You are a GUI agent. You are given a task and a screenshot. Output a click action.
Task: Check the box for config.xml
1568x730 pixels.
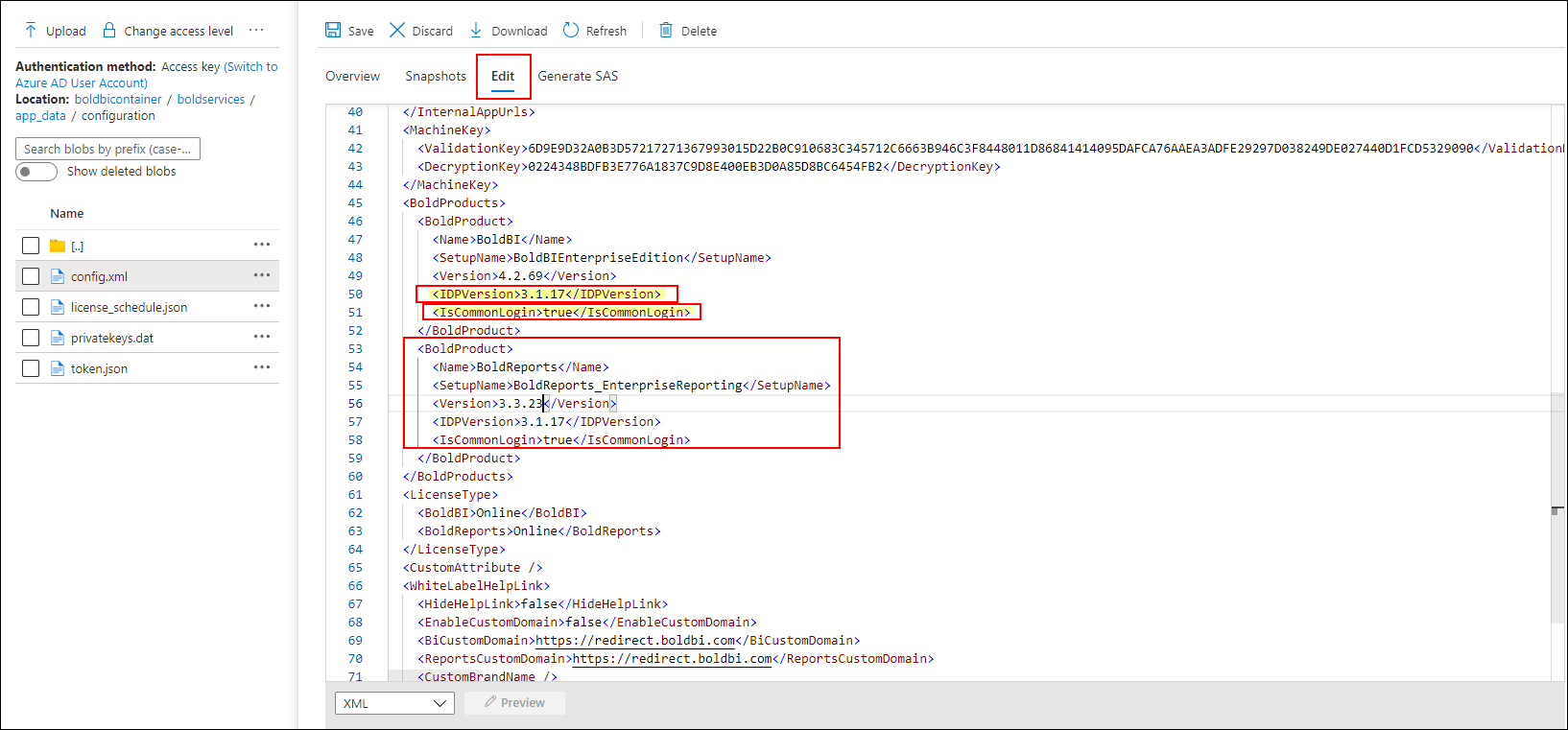tap(31, 276)
